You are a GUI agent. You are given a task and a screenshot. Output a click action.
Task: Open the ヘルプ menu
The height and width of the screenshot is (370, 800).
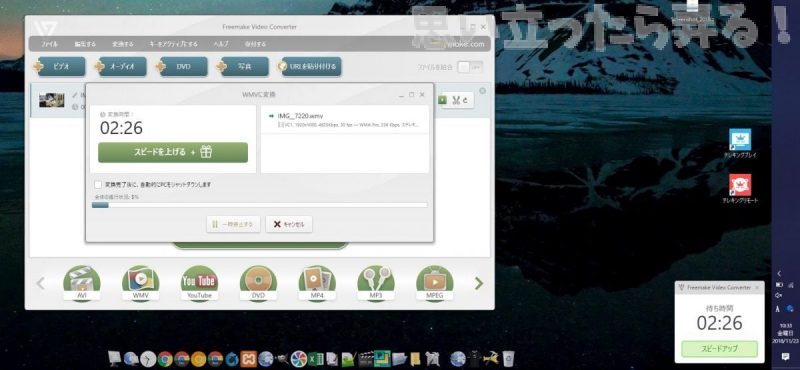click(221, 44)
